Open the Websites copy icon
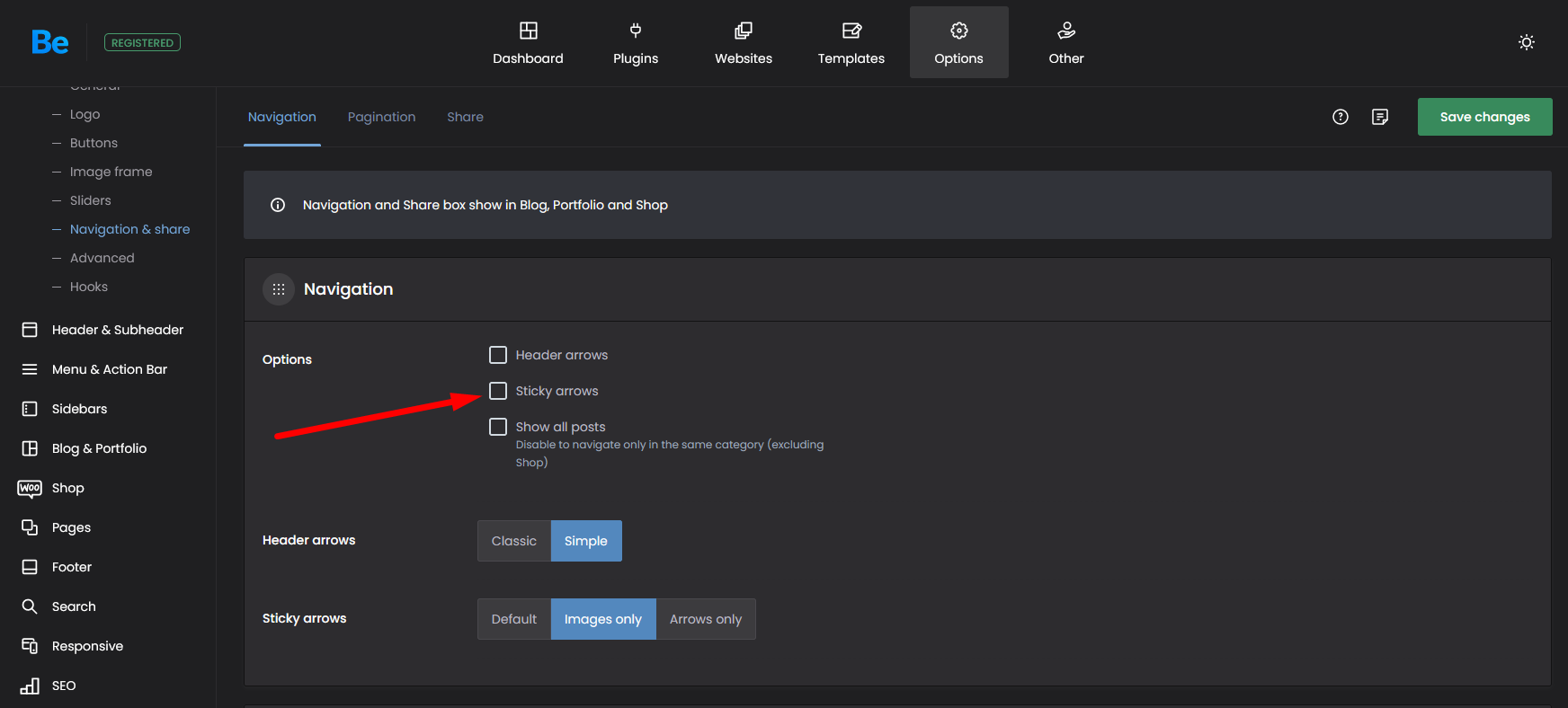 [744, 31]
